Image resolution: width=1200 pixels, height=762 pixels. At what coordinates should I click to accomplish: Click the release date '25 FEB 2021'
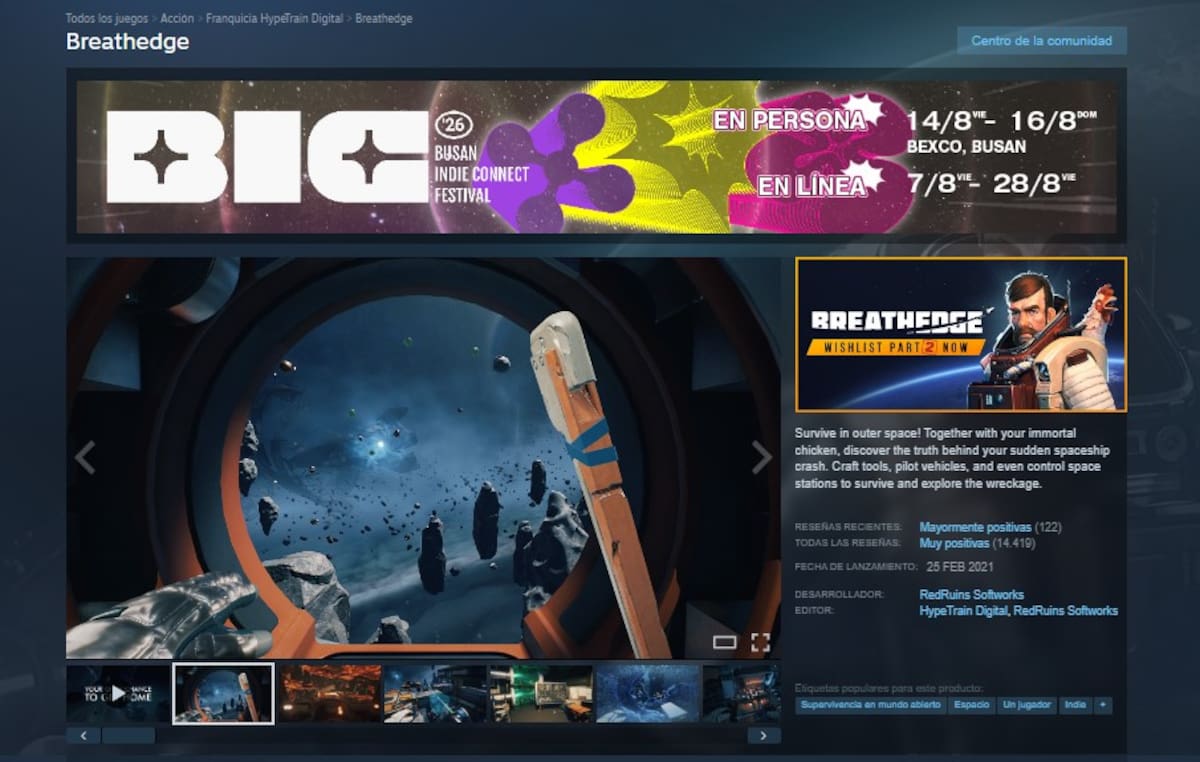pos(959,566)
